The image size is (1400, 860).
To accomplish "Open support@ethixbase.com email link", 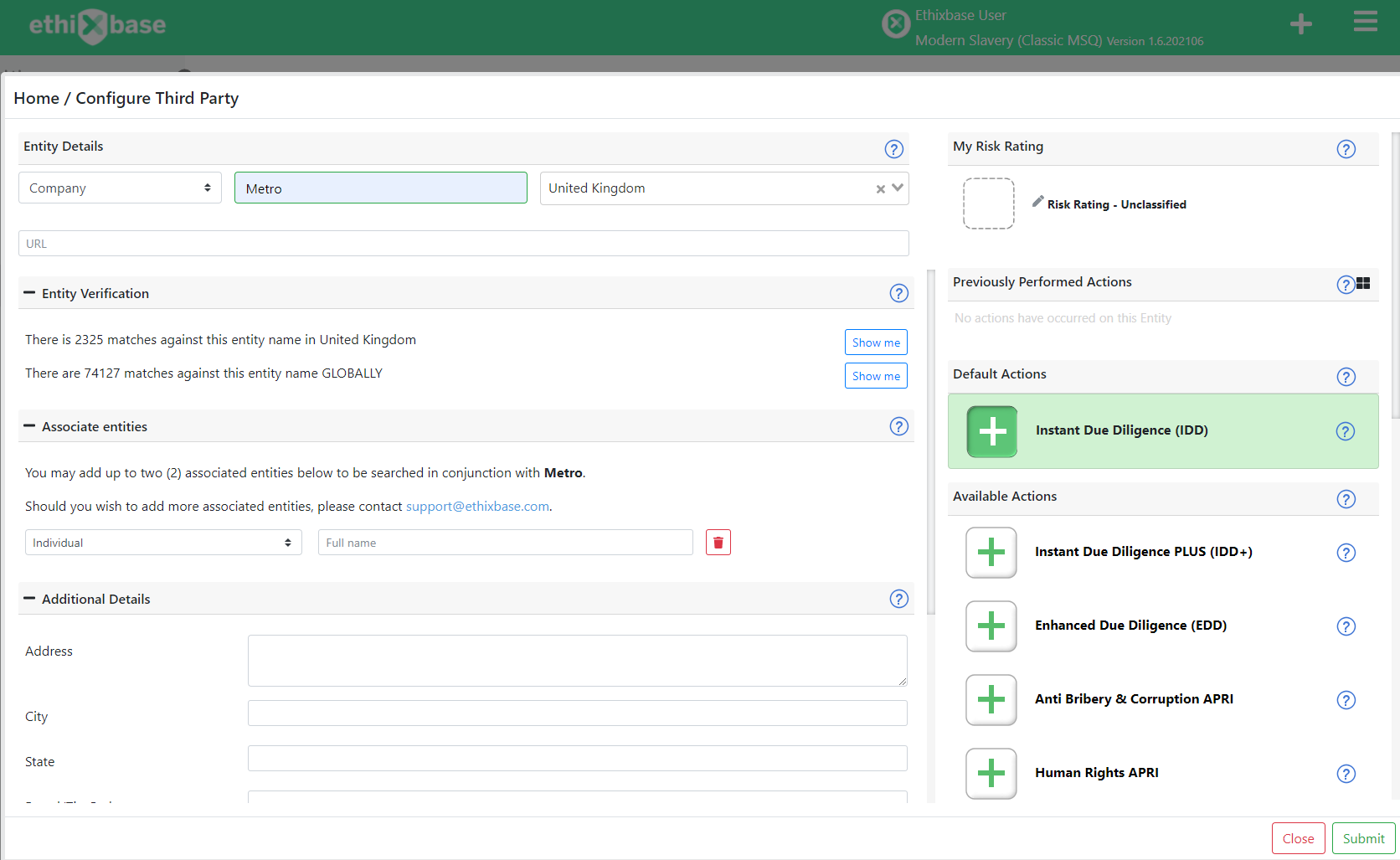I will 477,507.
